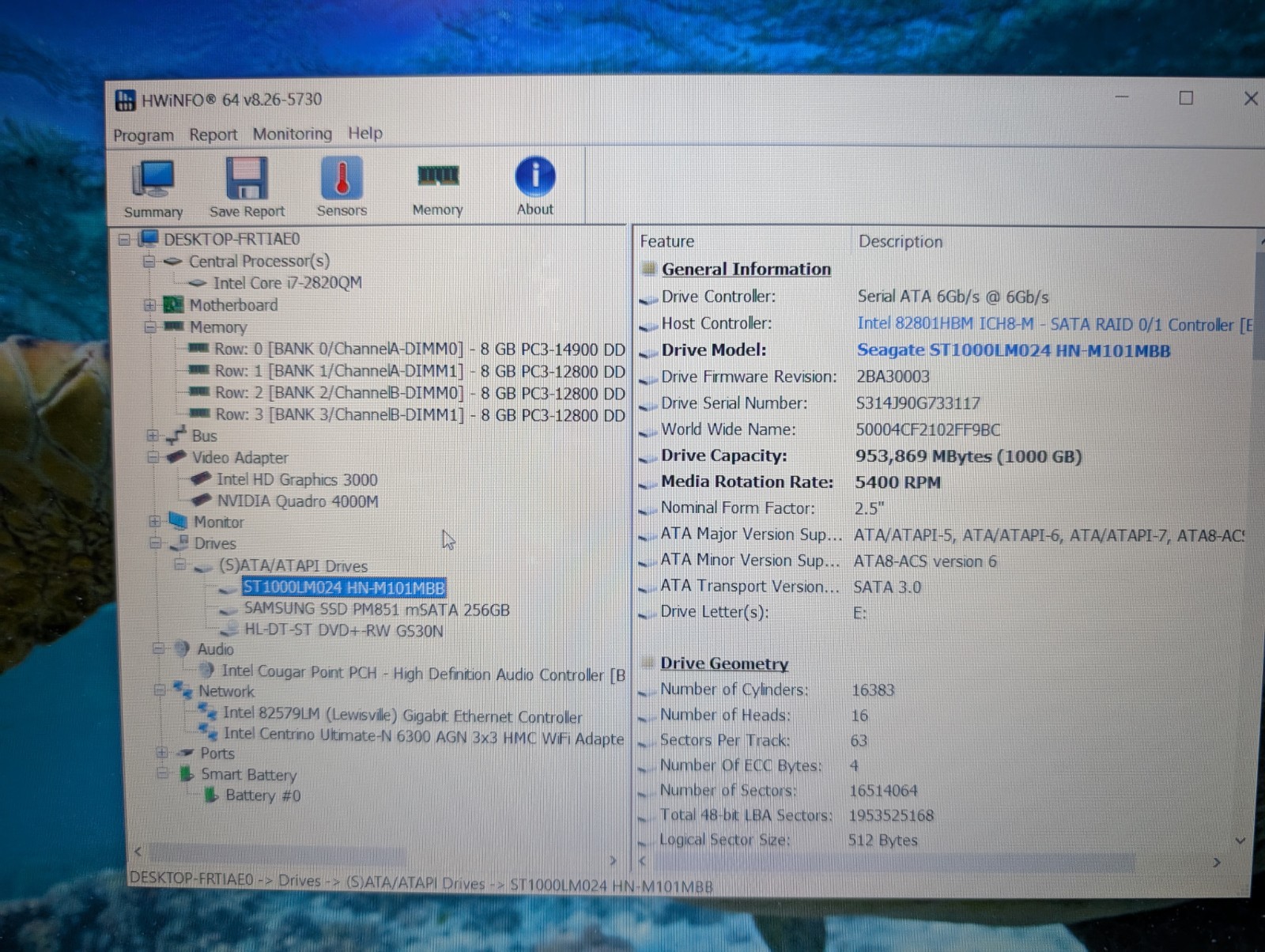Click the Network node icon

point(183,690)
